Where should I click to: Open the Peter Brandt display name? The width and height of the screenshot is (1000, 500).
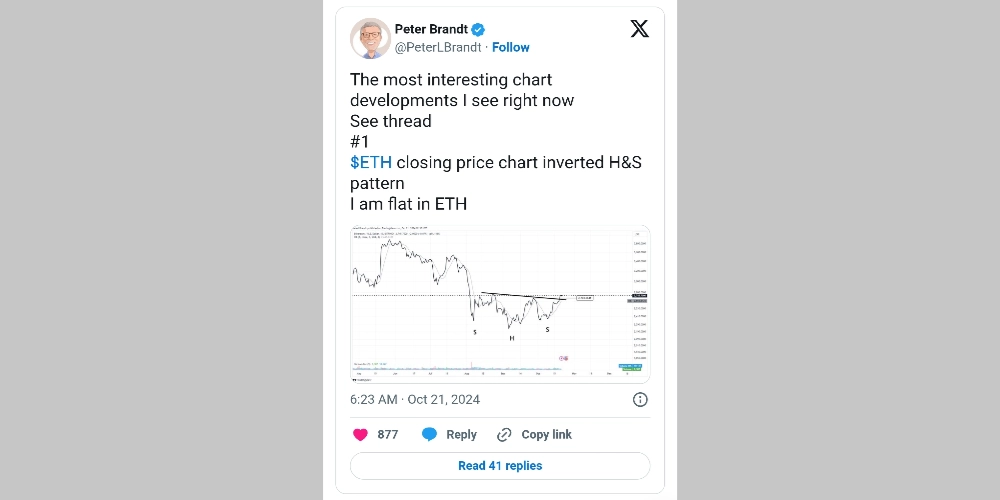pos(430,29)
